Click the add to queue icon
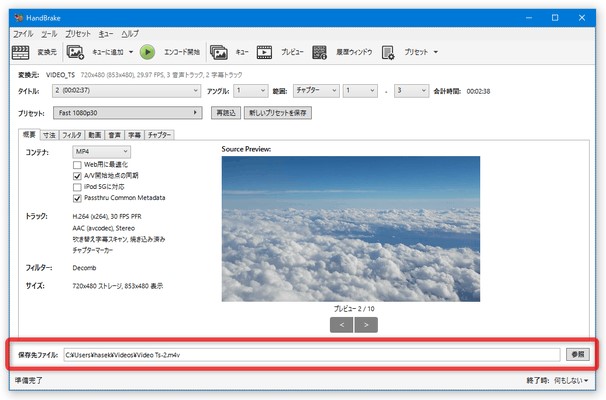The height and width of the screenshot is (400, 606). 76,52
